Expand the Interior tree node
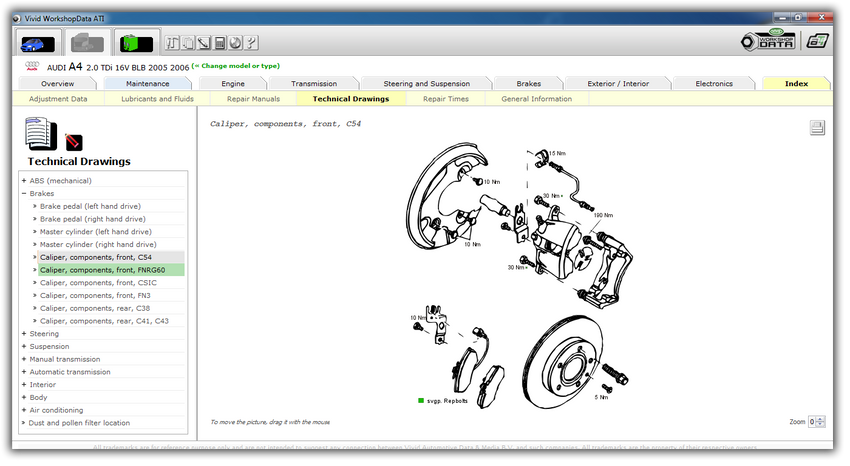 point(24,385)
